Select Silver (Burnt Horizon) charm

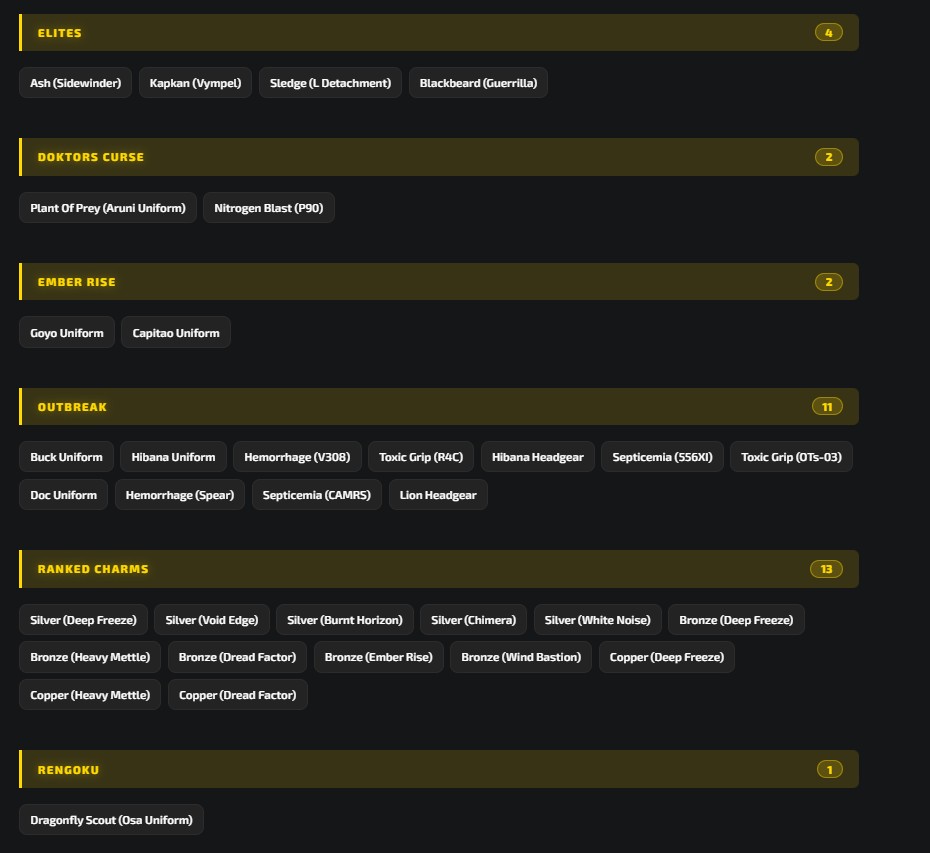(345, 620)
